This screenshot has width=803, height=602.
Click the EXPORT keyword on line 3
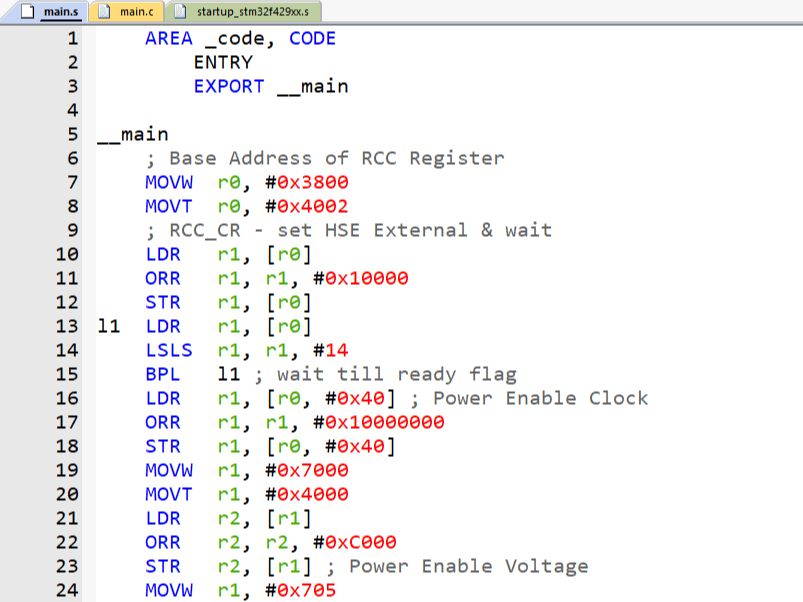pyautogui.click(x=229, y=86)
